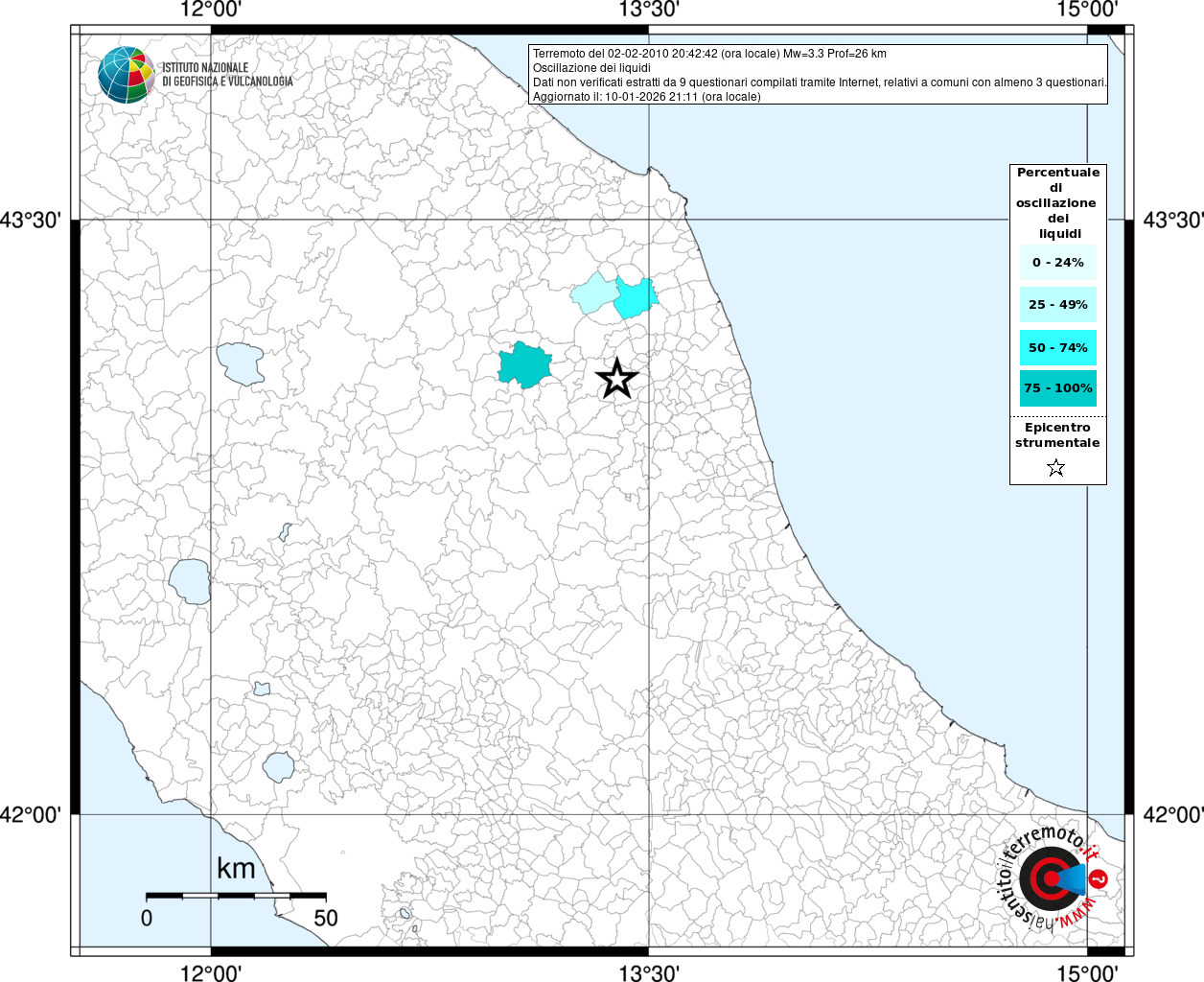Click the bottom axis label 15°00'
This screenshot has height=982, width=1204.
pos(1087,972)
